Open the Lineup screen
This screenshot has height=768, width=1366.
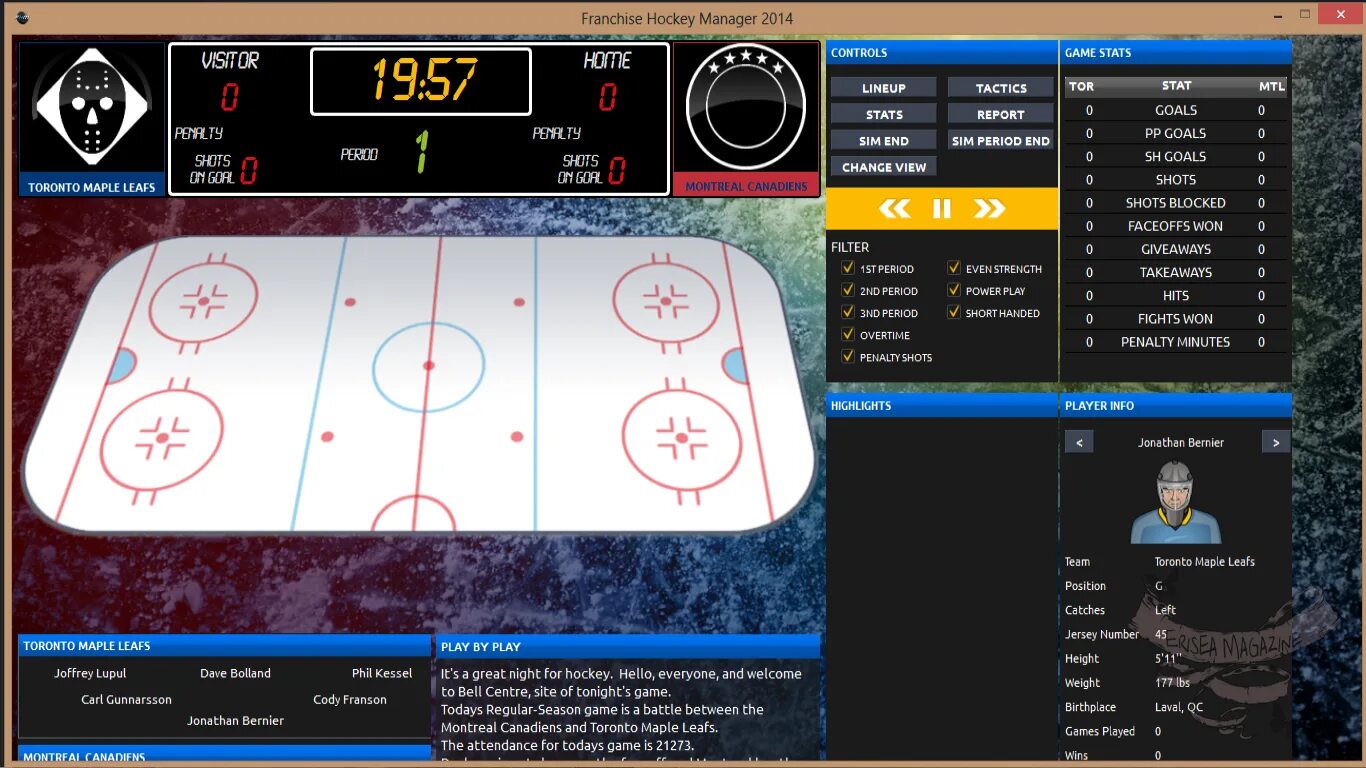[x=883, y=88]
